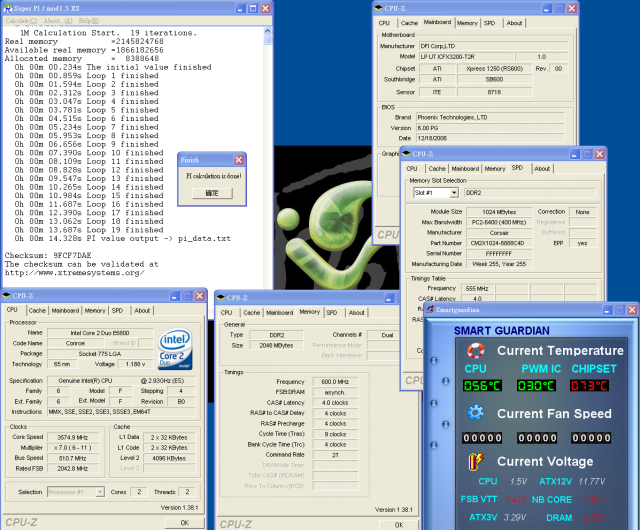Select Memory tab in CPU-Z Mainboard window
This screenshot has height=530, width=640.
point(467,23)
